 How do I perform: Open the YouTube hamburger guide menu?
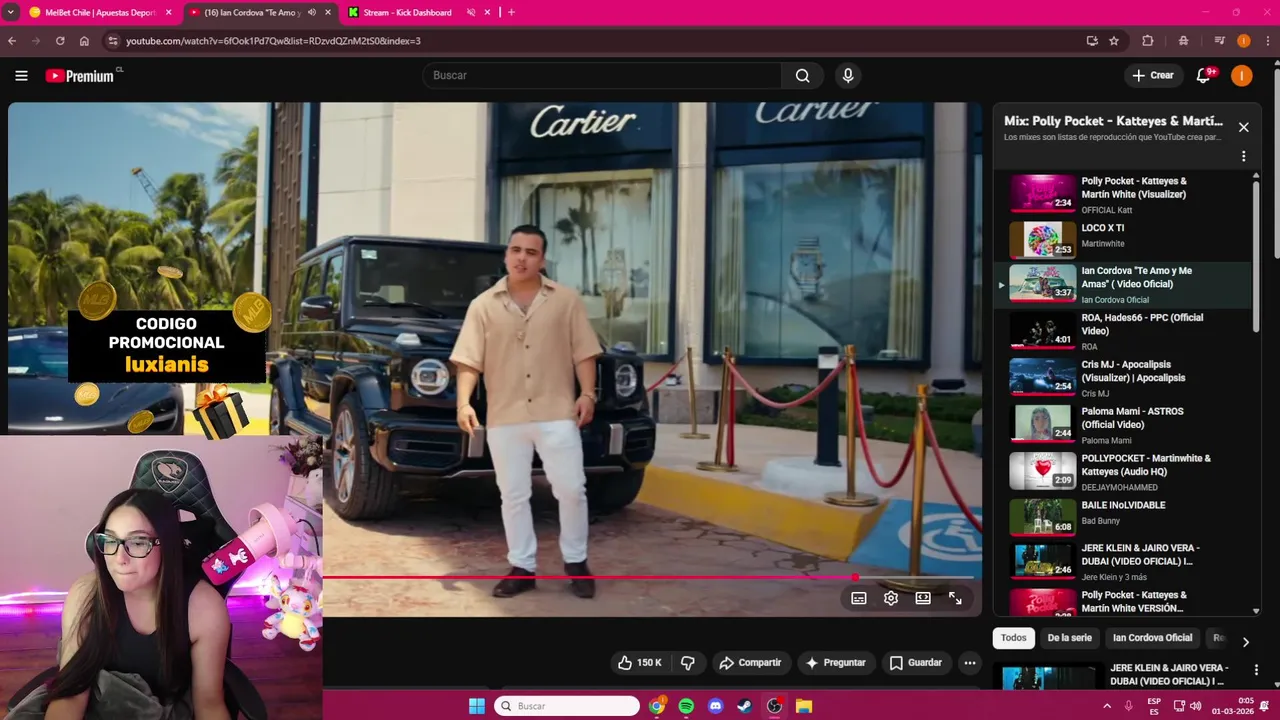(x=21, y=75)
